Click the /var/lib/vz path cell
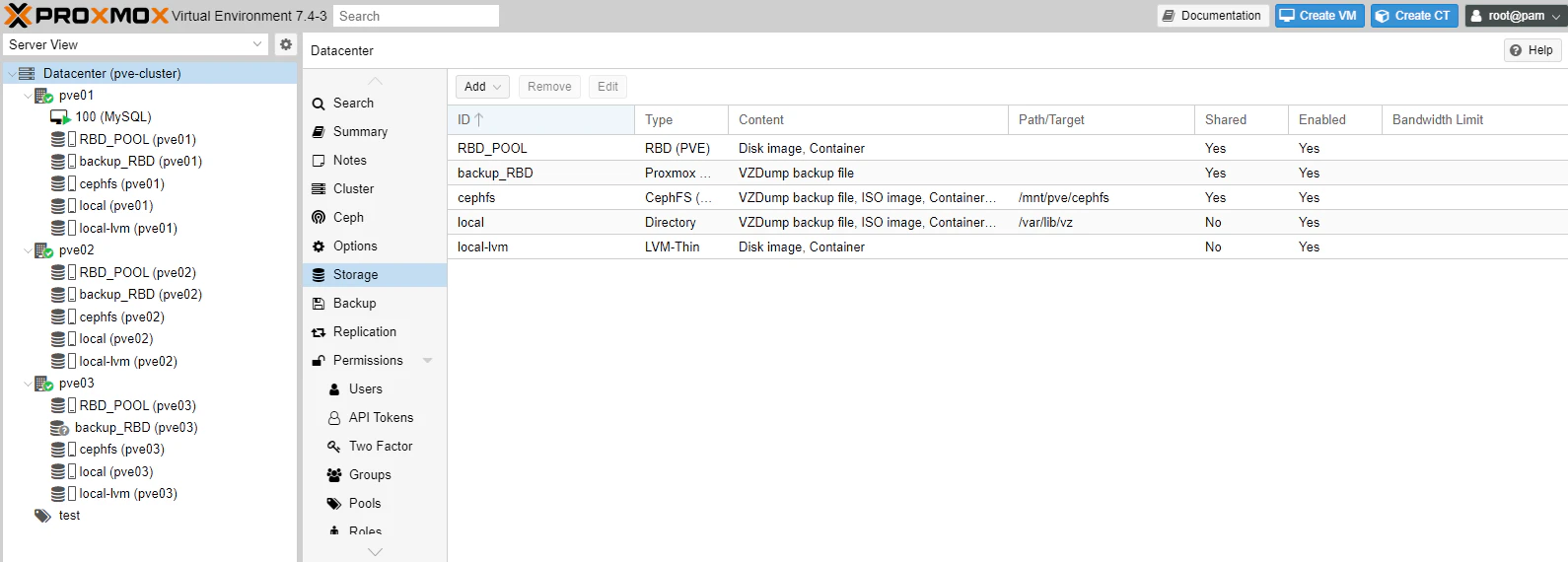1568x562 pixels. [1102, 223]
